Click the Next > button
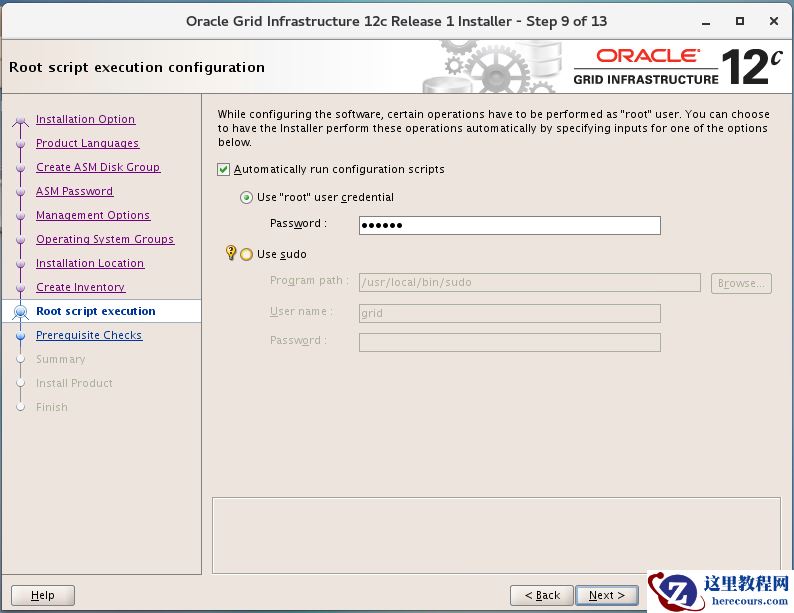This screenshot has width=794, height=613. point(607,595)
